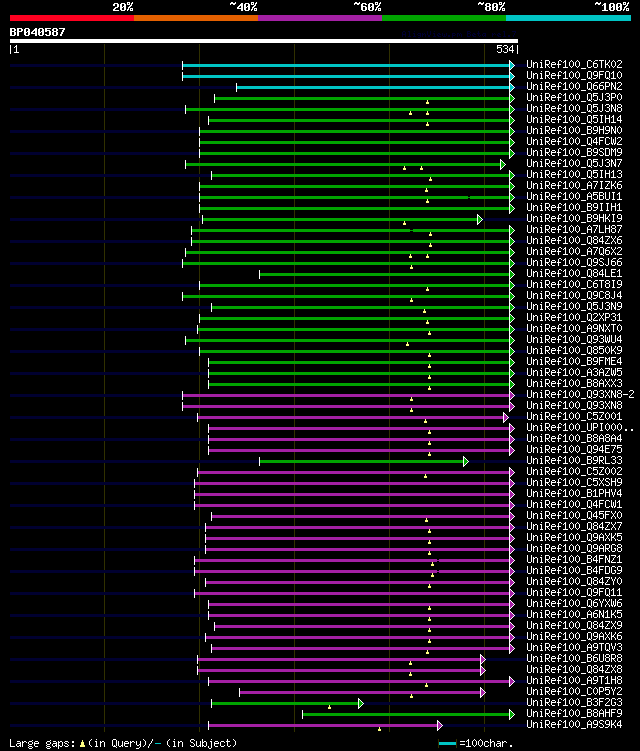Open hit UniRef100_Q84LE1
Image resolution: width=640 pixels, height=751 pixels.
pos(574,273)
